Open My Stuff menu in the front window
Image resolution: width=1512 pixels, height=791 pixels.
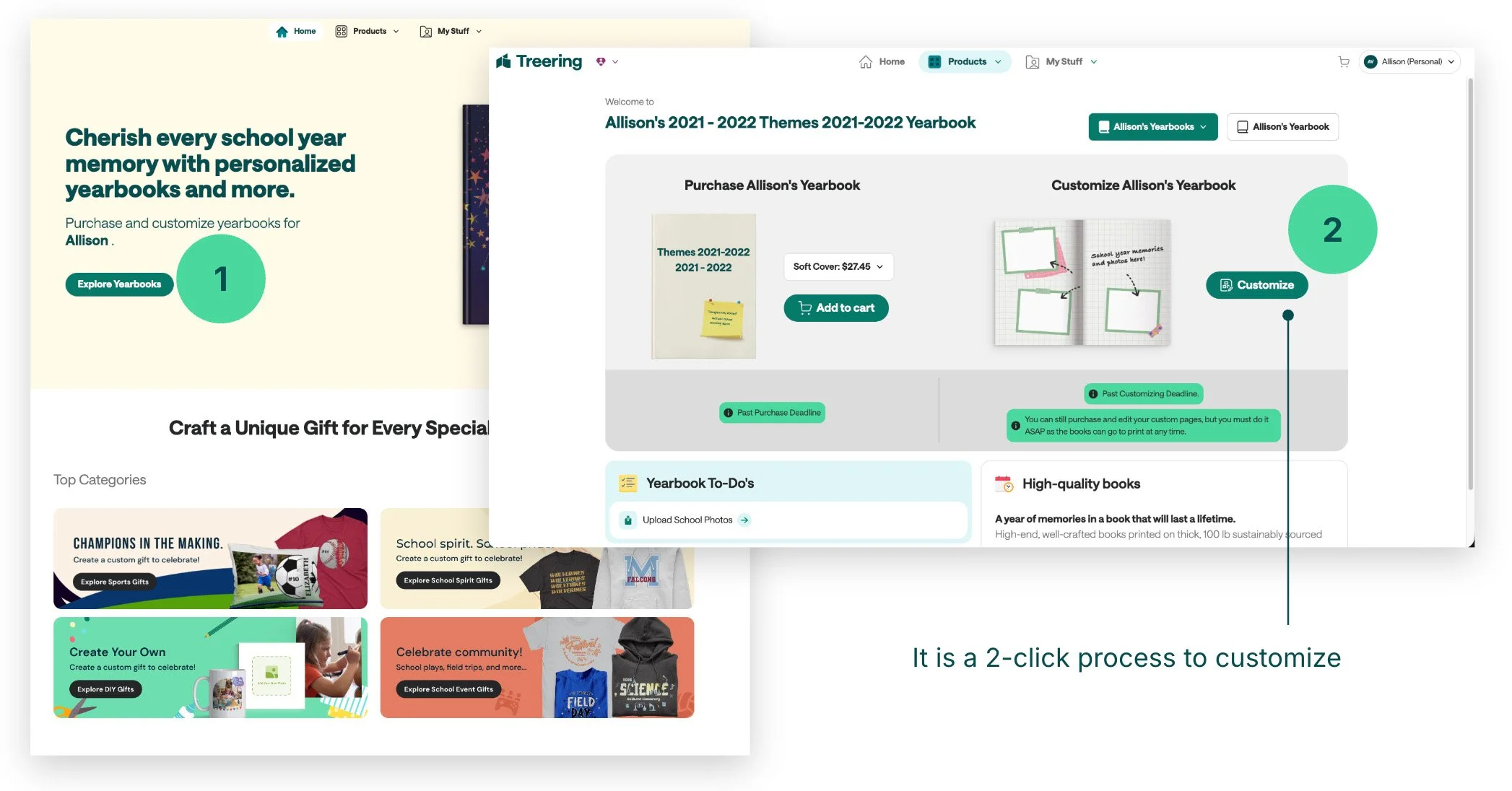tap(1061, 62)
